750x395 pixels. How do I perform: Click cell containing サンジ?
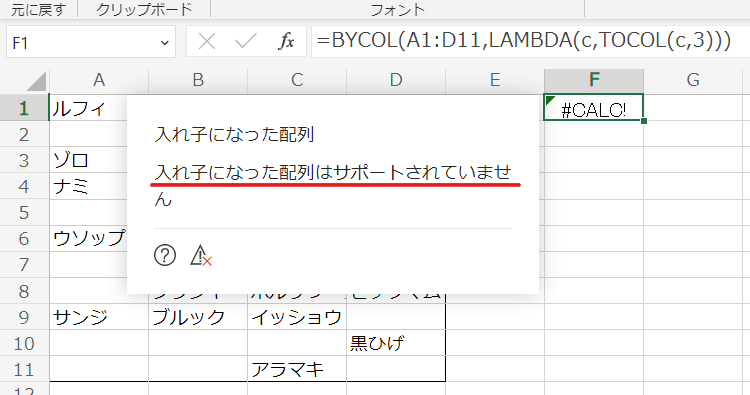pyautogui.click(x=99, y=317)
